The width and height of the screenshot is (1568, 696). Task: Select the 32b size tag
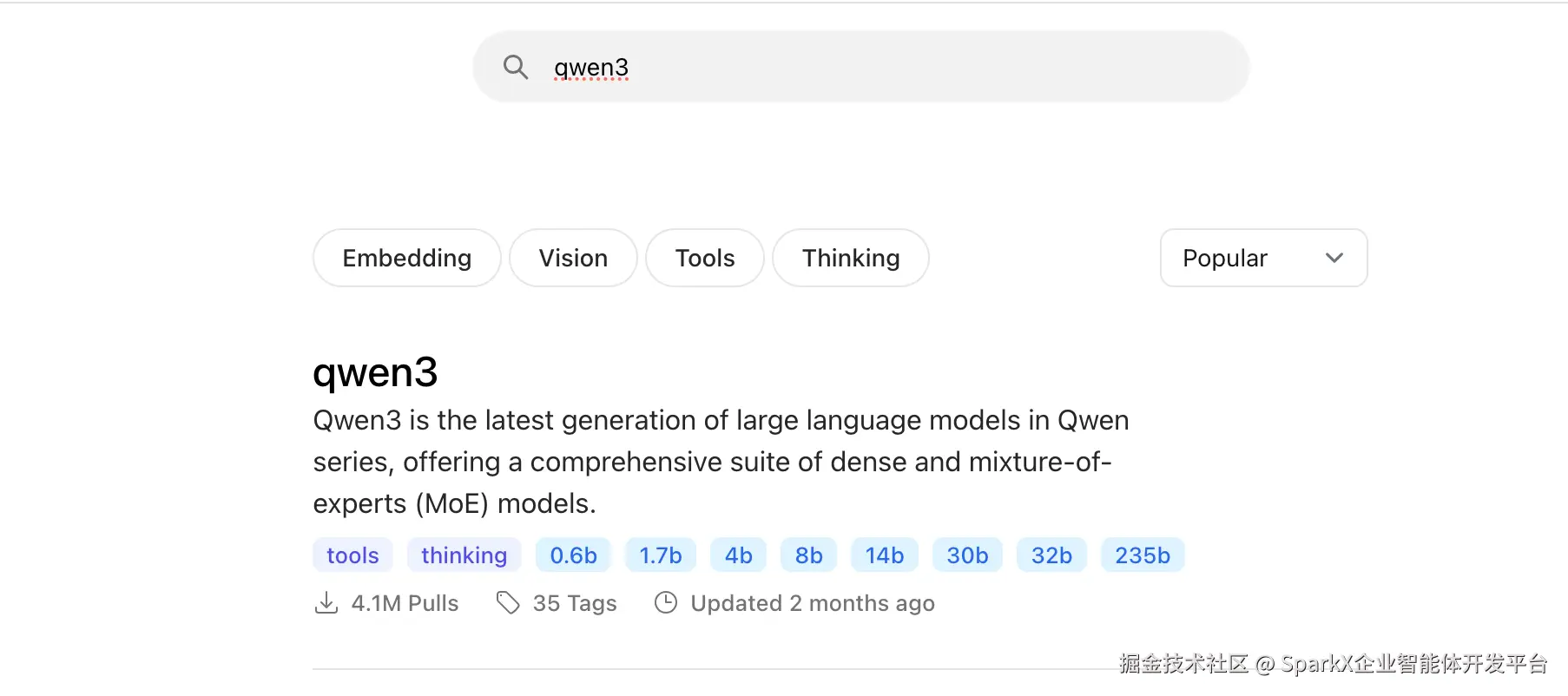point(1051,555)
